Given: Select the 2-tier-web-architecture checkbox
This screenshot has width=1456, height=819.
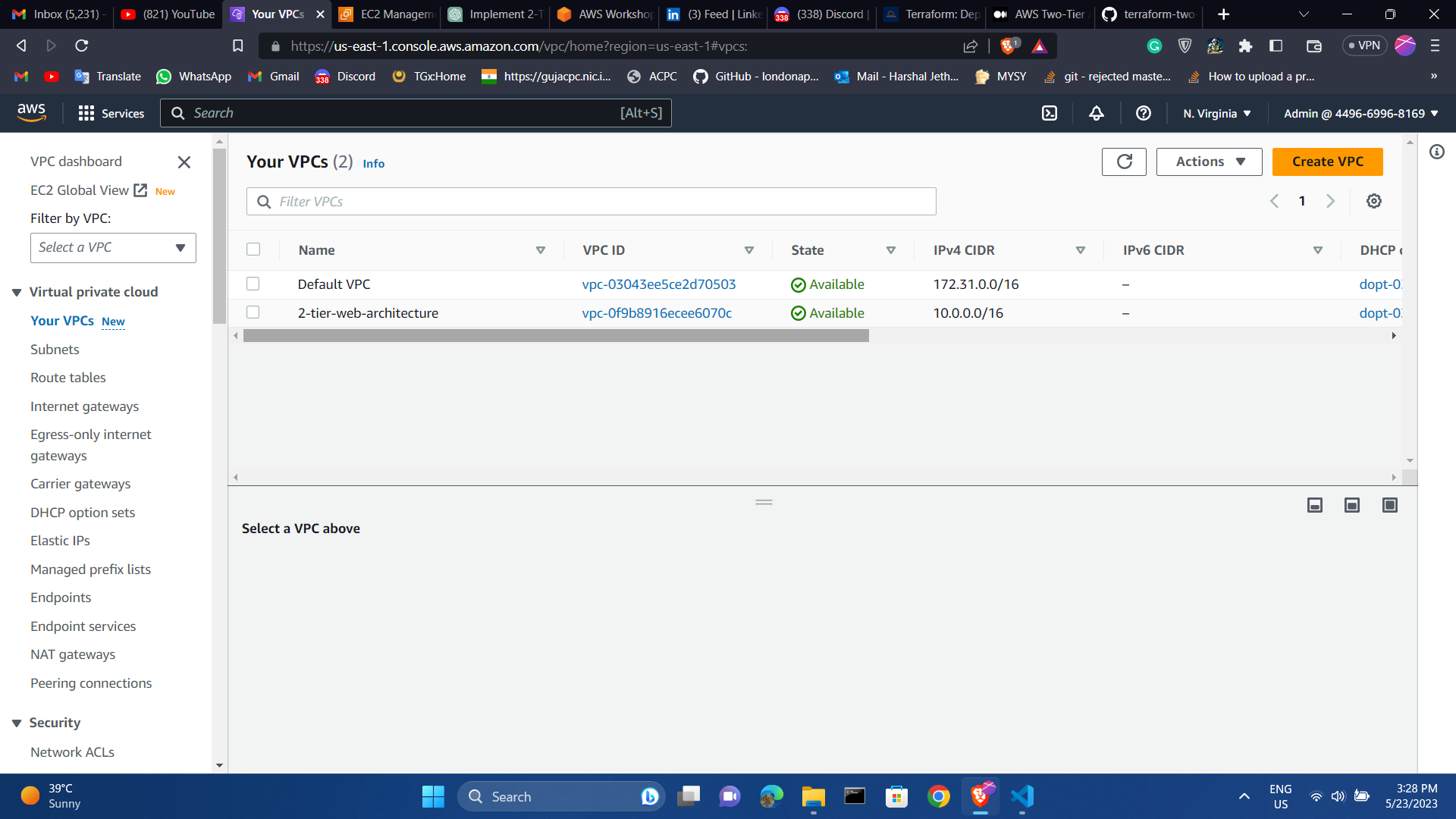Looking at the screenshot, I should [x=253, y=312].
